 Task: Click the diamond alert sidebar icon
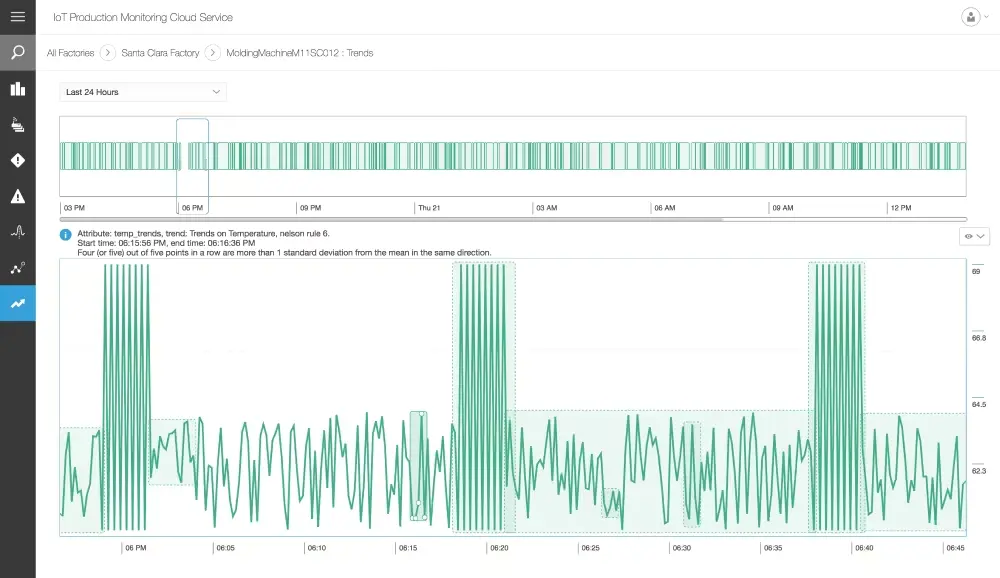[x=17, y=160]
